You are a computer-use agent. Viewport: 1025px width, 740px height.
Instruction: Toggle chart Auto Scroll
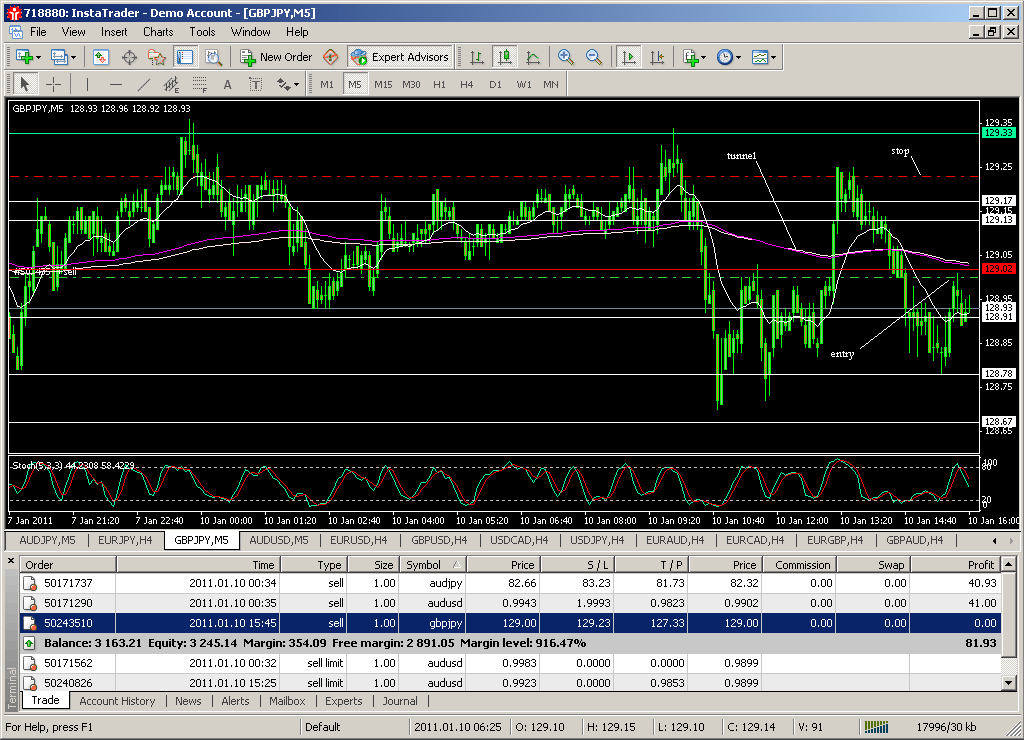(628, 58)
